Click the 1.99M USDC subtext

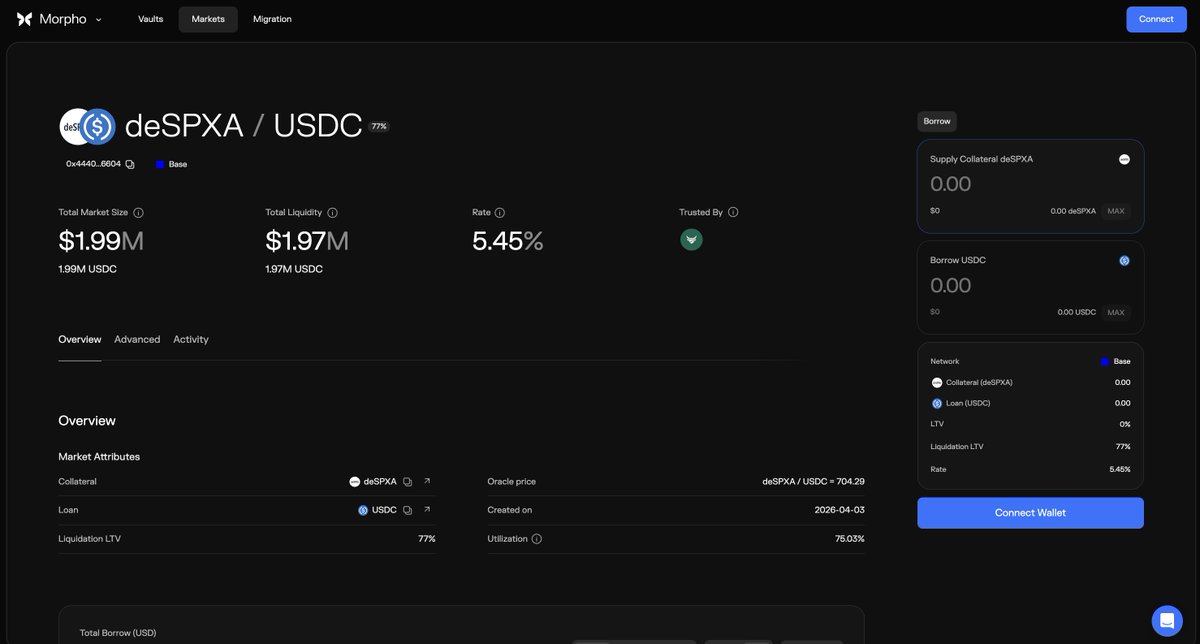tap(88, 269)
